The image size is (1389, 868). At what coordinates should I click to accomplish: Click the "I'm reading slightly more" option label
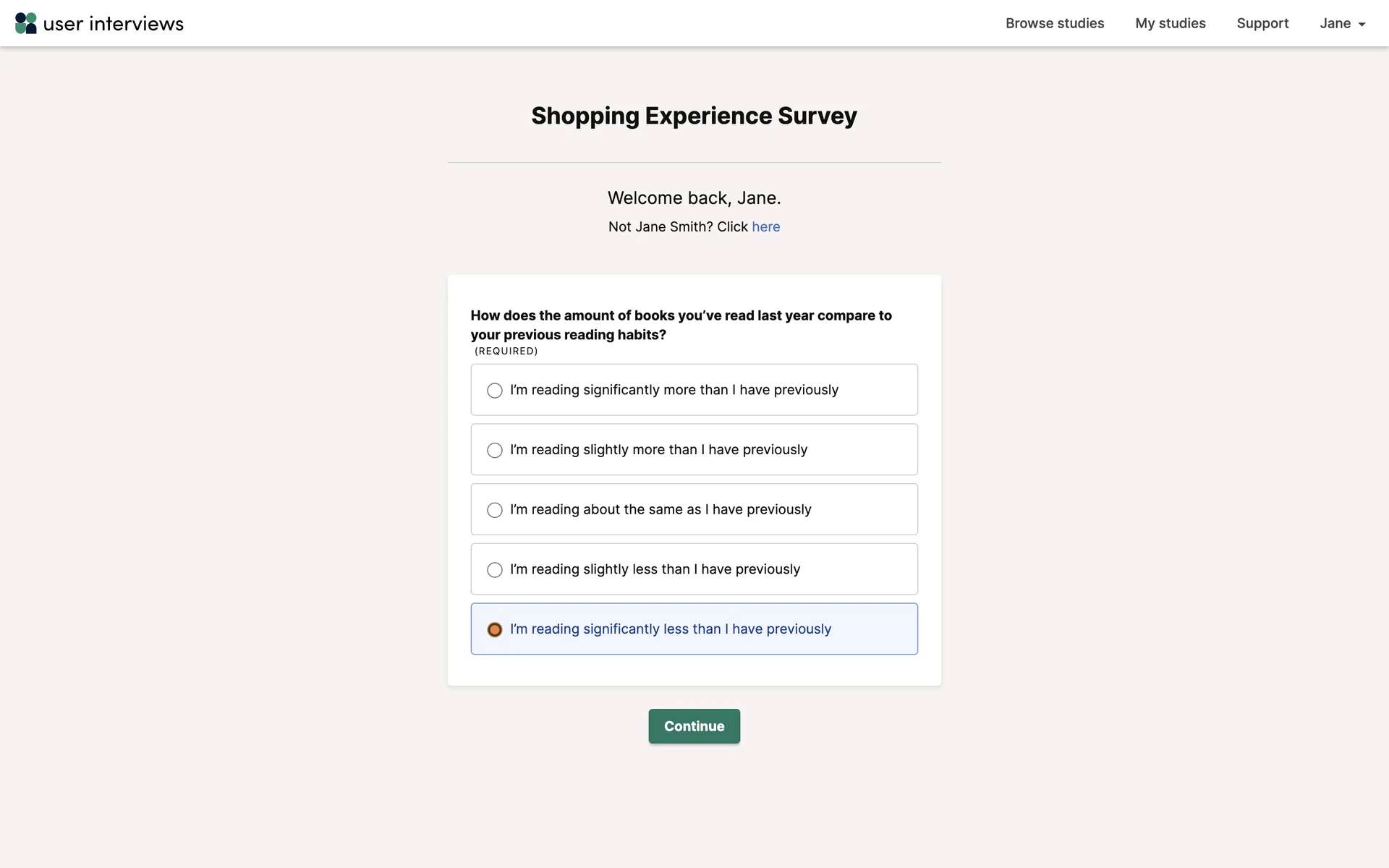coord(658,450)
